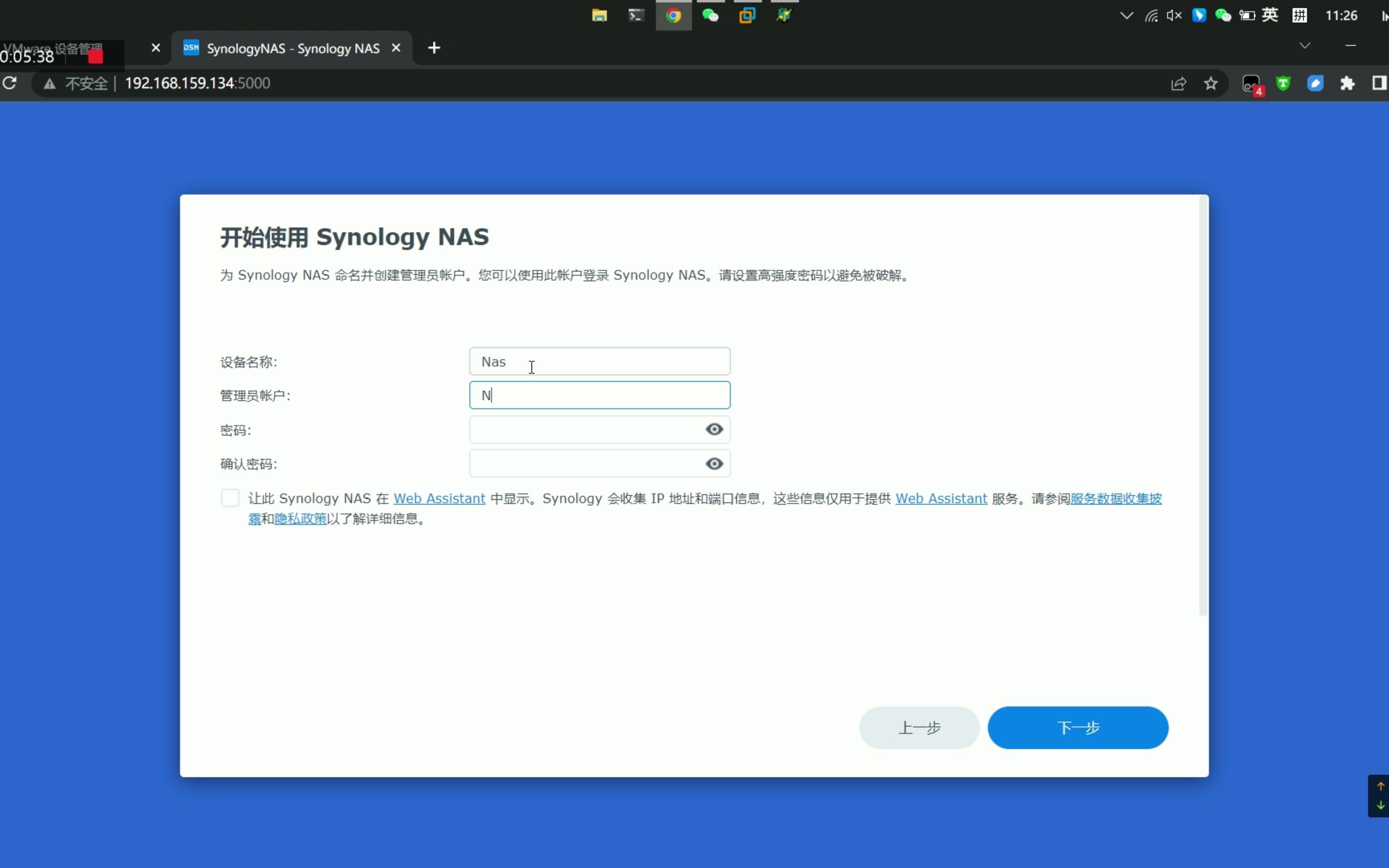Click the 设备名称 field containing Nas

click(600, 362)
